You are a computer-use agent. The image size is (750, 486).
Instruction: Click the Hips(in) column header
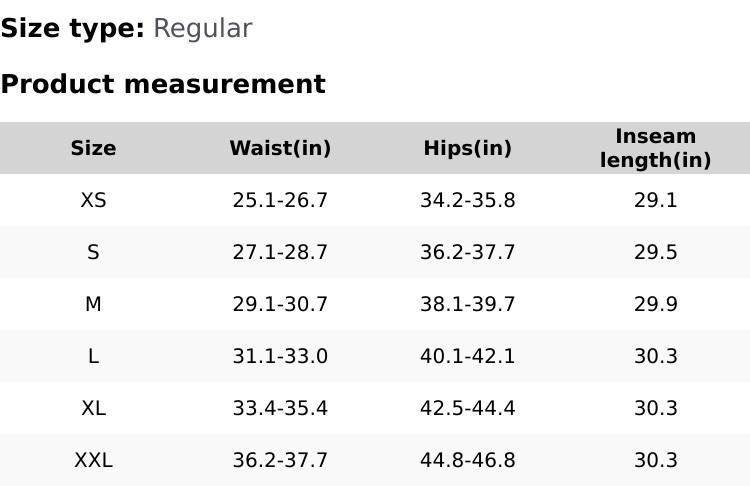(x=467, y=148)
